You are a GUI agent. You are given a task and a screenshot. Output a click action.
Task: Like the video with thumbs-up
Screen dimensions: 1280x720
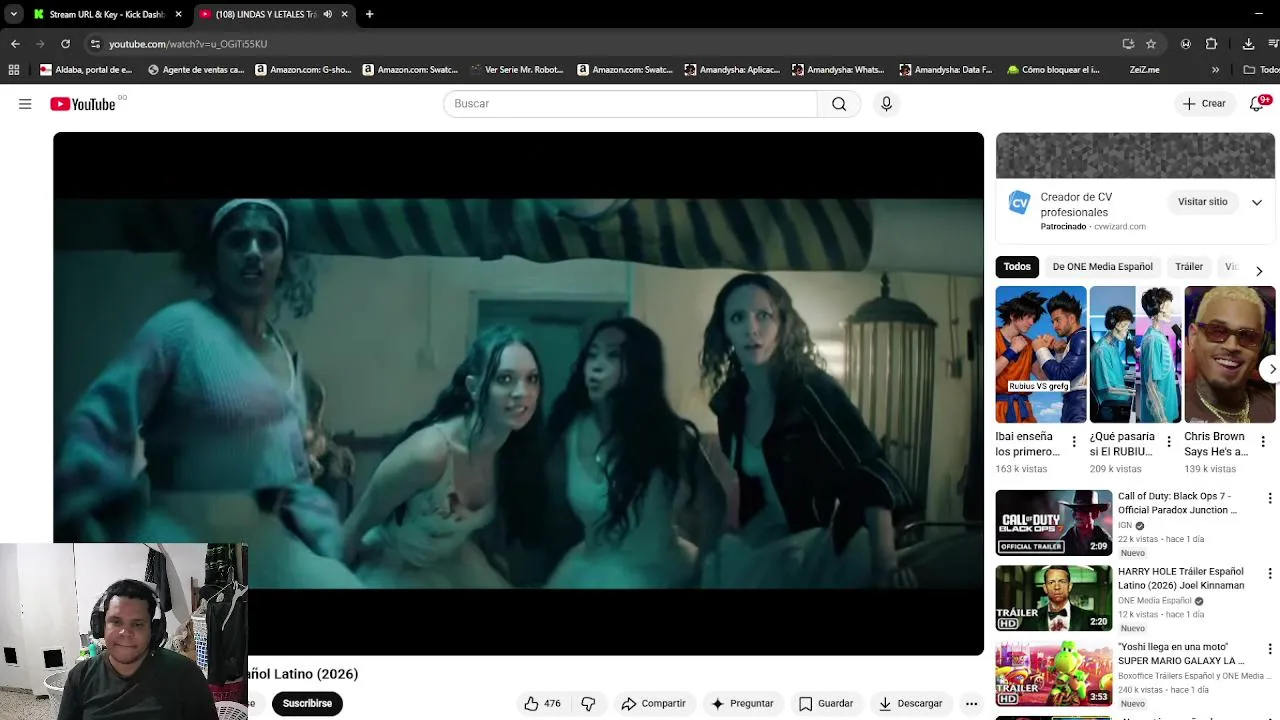coord(541,704)
